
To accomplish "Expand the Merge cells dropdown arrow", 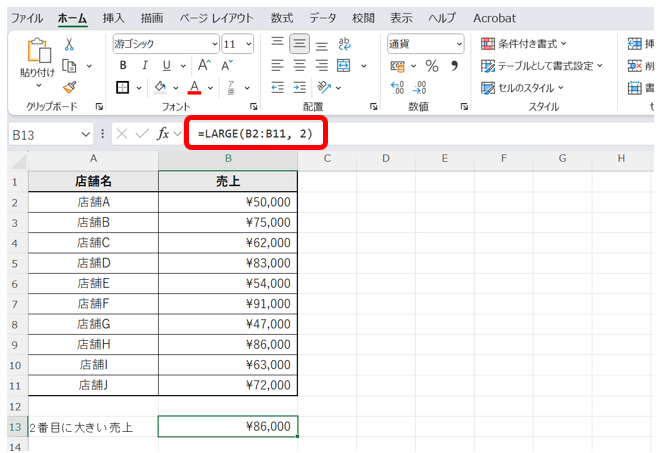I will [x=363, y=66].
